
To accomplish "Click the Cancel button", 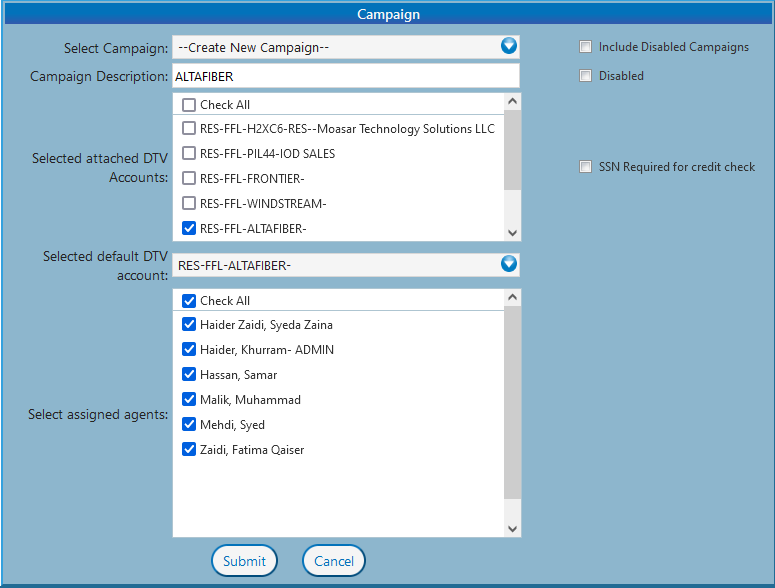I will pos(334,561).
